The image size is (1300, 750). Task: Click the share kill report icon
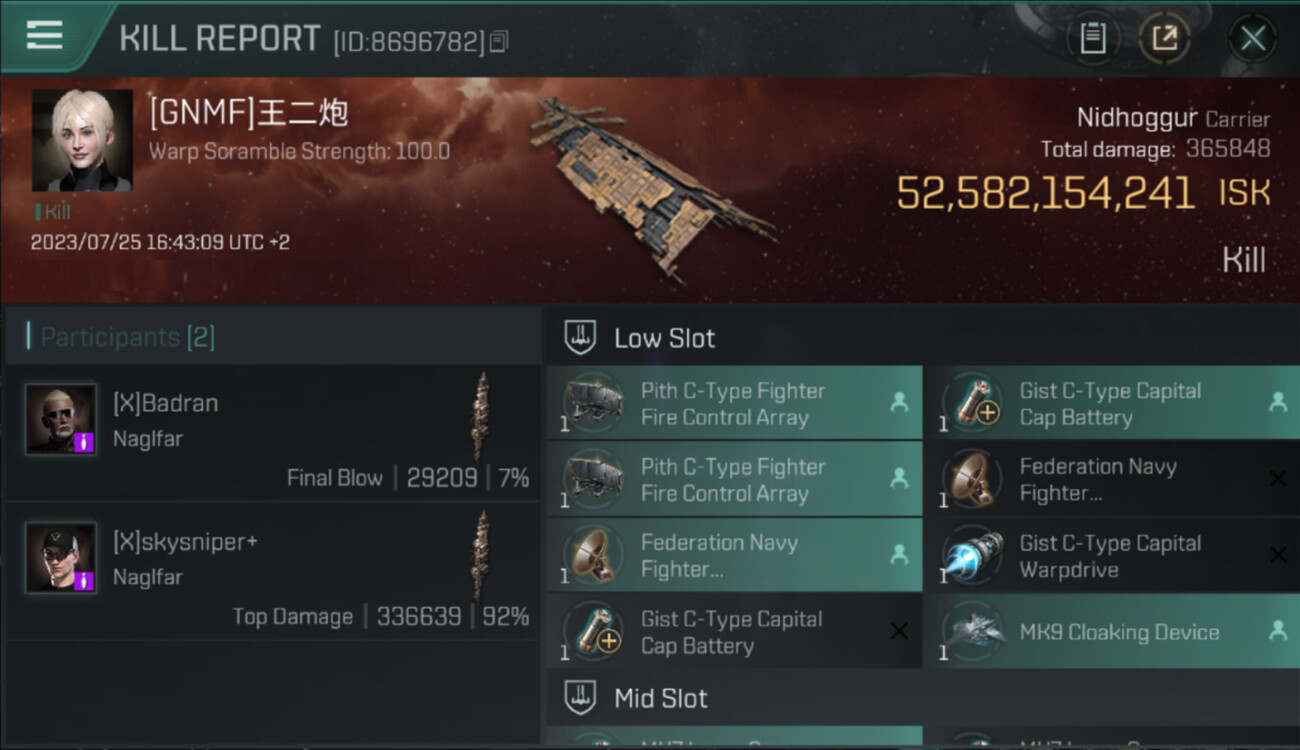(x=1165, y=39)
